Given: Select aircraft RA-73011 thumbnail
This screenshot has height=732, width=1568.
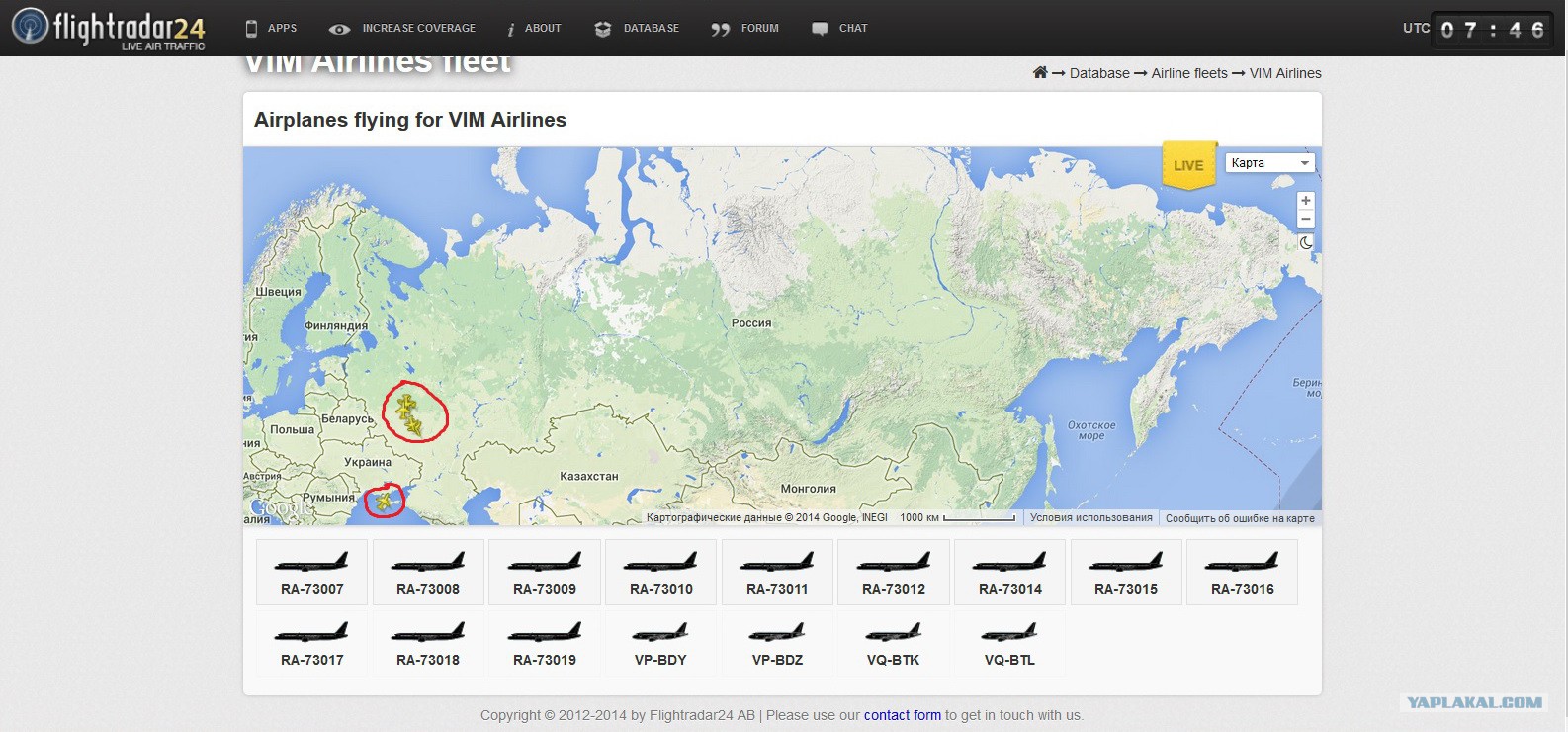Looking at the screenshot, I should [x=777, y=572].
